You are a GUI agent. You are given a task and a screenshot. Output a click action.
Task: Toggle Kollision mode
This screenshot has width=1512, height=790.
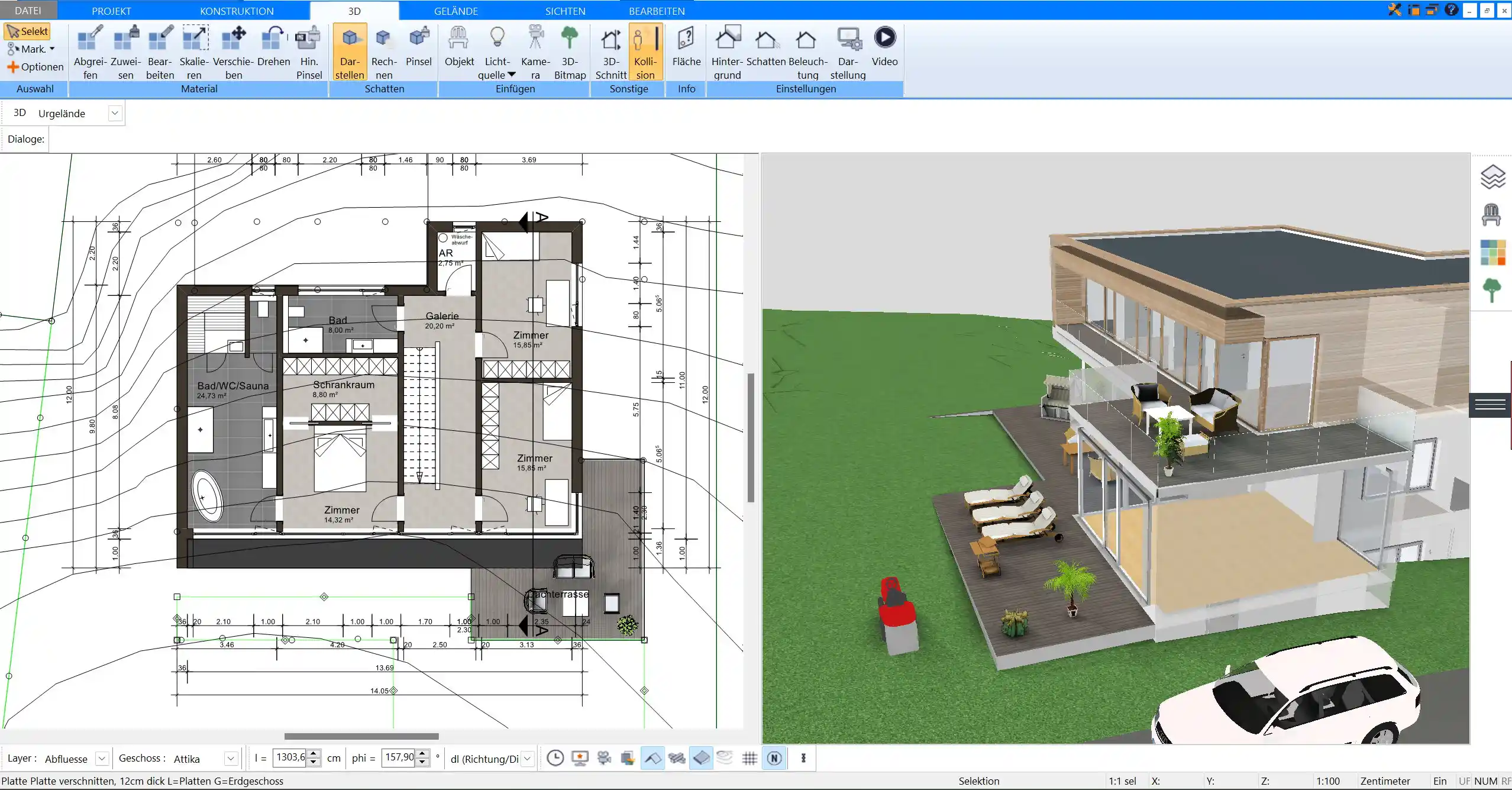(x=645, y=52)
